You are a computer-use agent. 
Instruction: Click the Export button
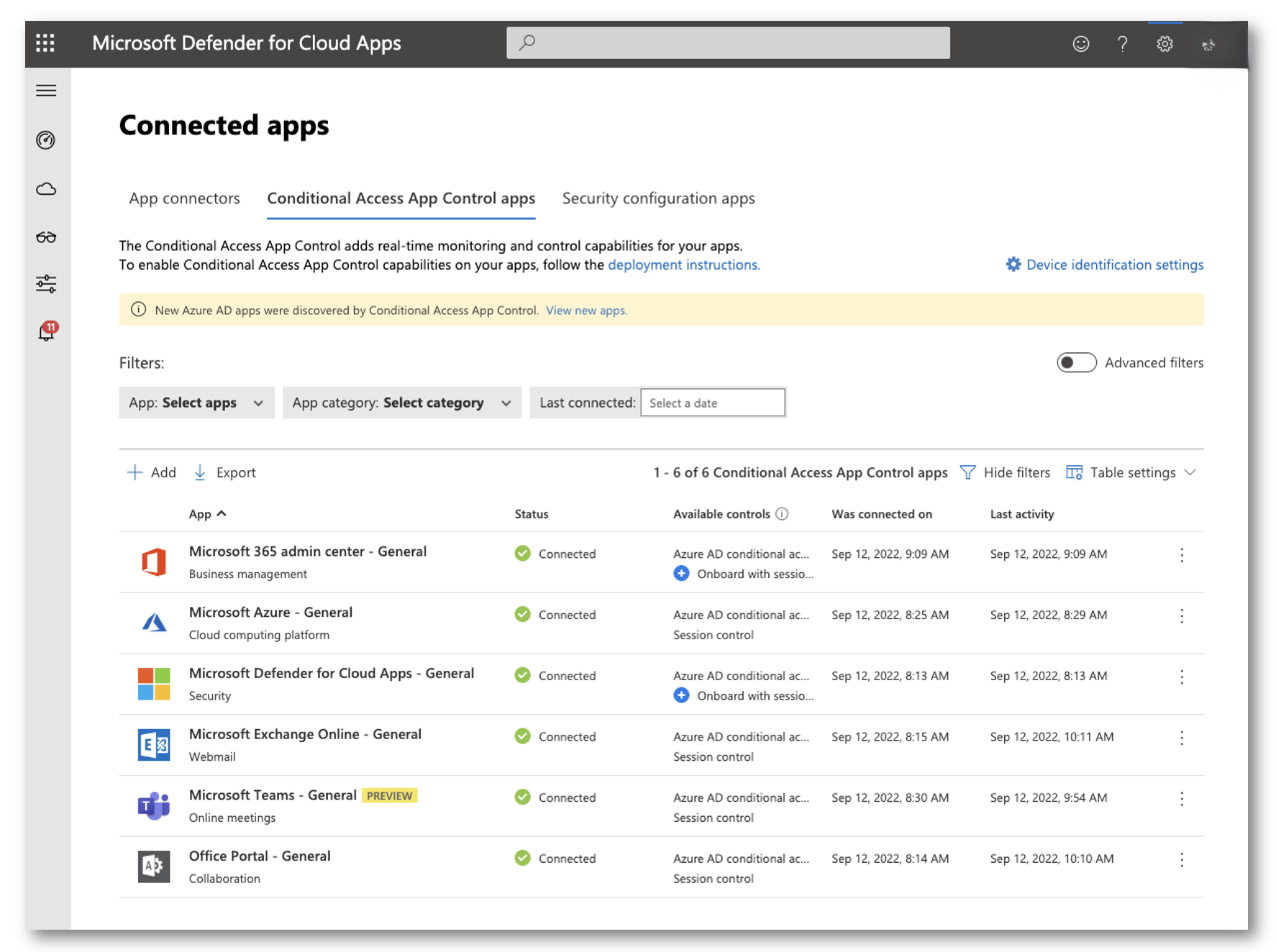coord(225,472)
